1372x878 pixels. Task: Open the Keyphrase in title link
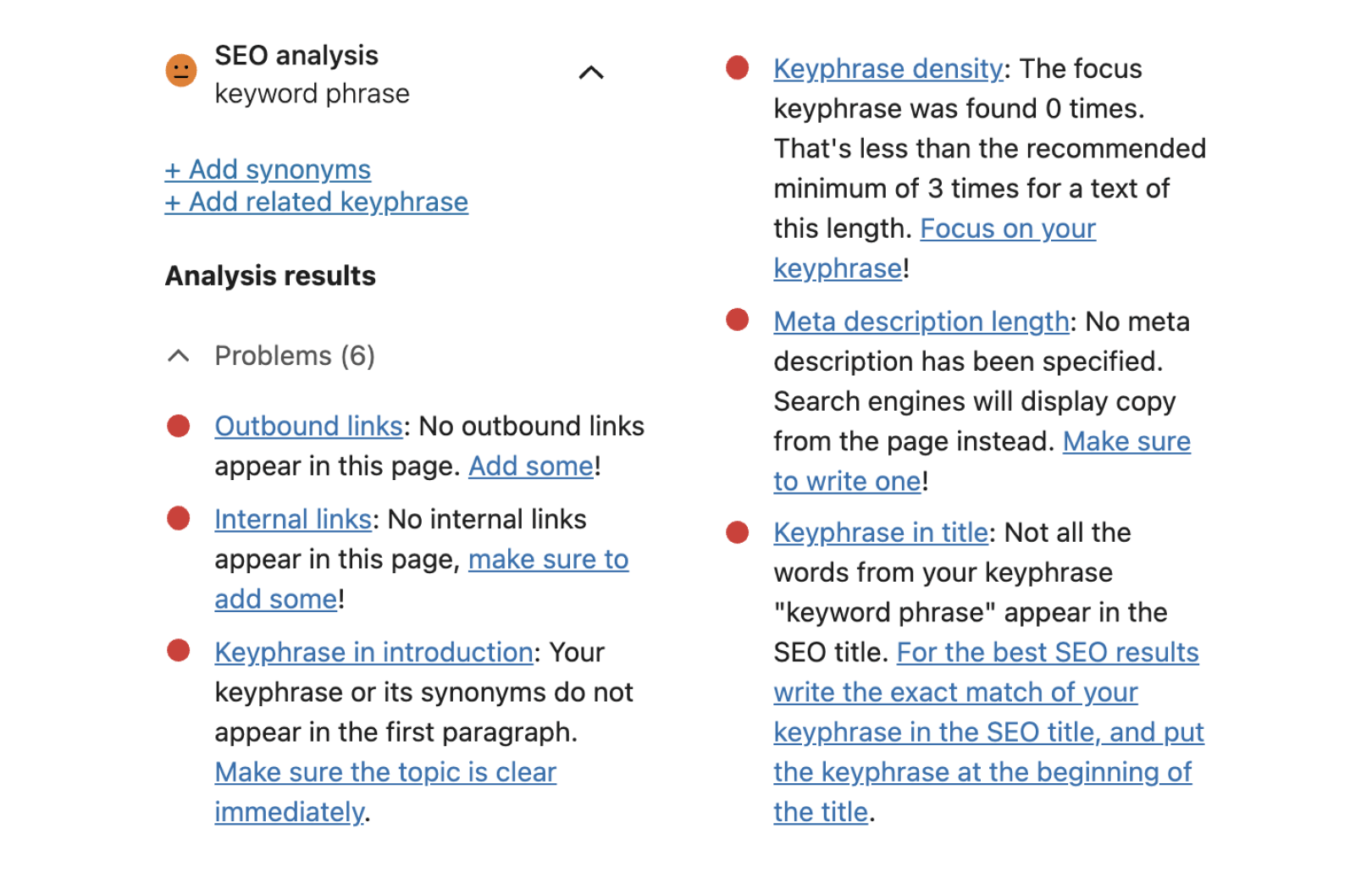pyautogui.click(x=881, y=533)
